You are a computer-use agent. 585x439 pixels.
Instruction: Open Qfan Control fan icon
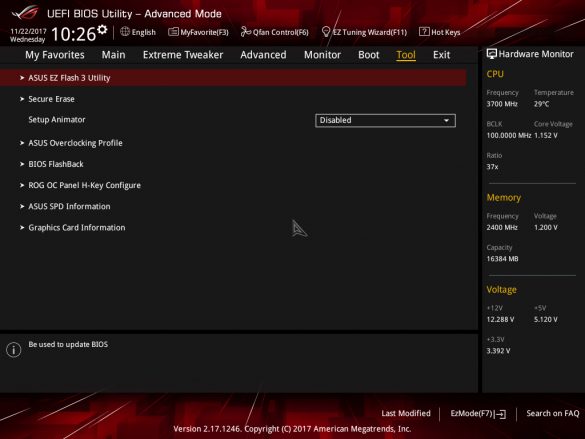[x=245, y=32]
